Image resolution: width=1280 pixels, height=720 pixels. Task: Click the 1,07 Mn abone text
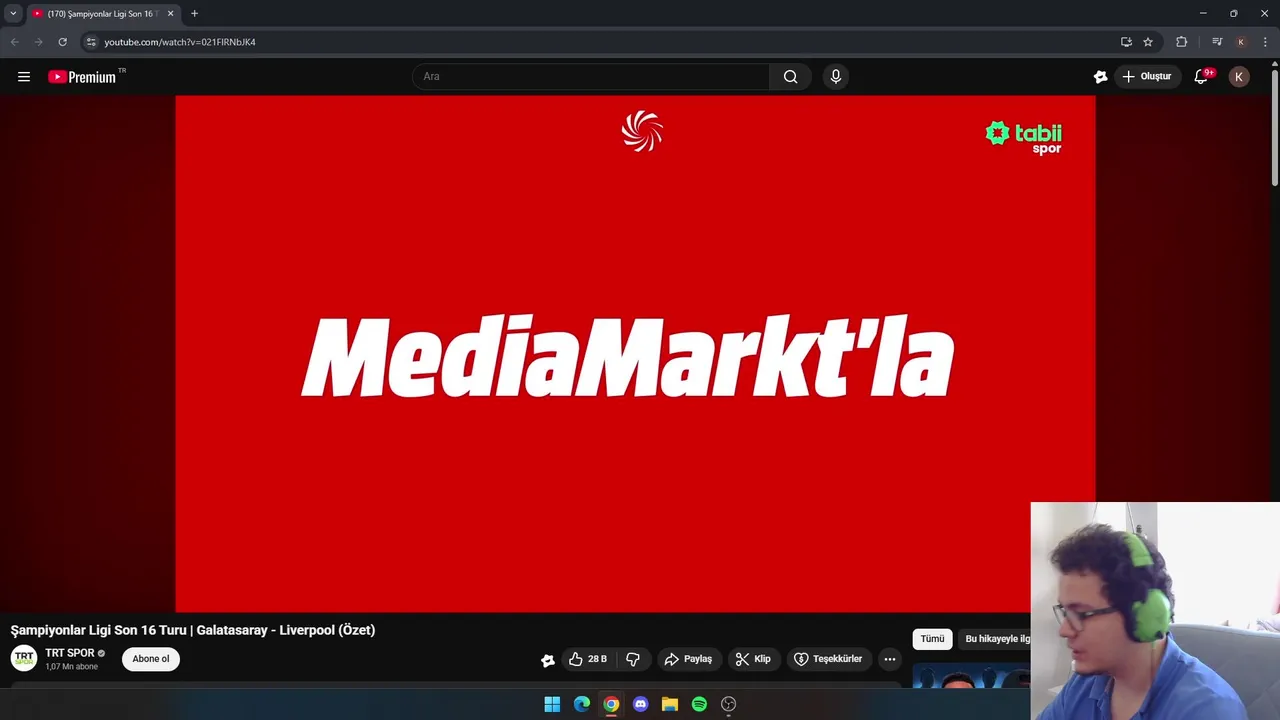[x=72, y=667]
